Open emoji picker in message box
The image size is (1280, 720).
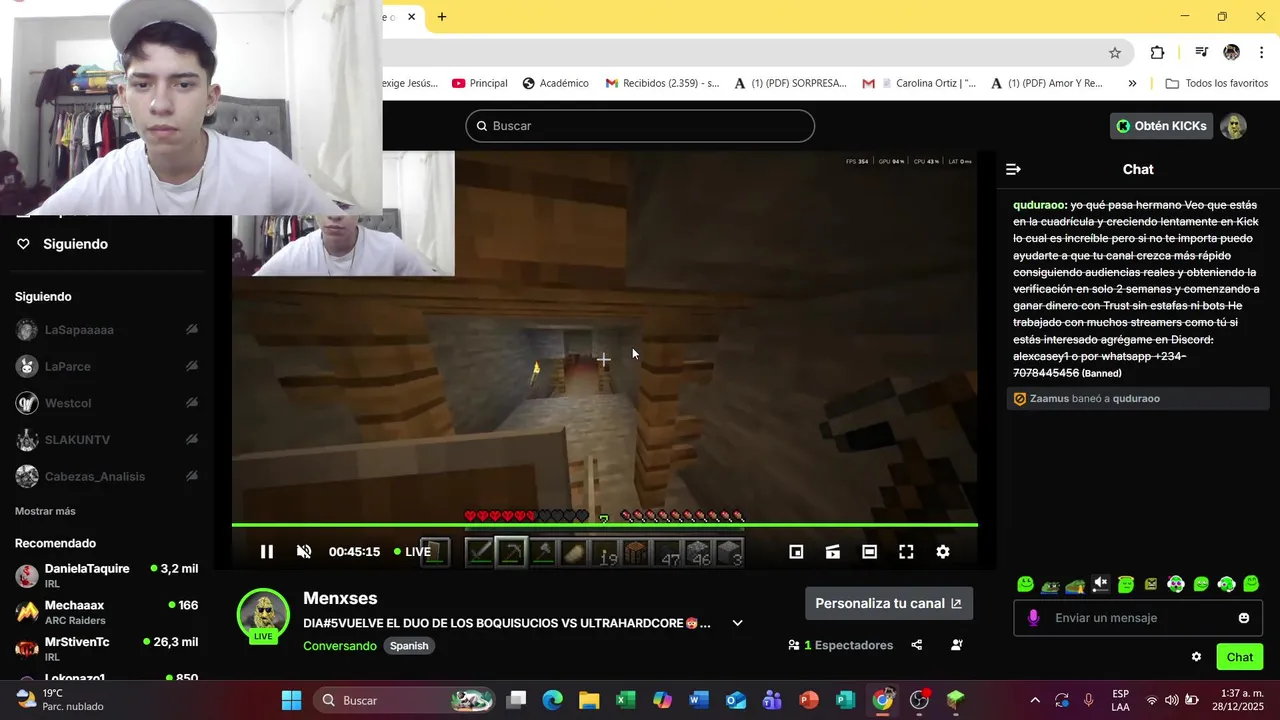coord(1244,618)
